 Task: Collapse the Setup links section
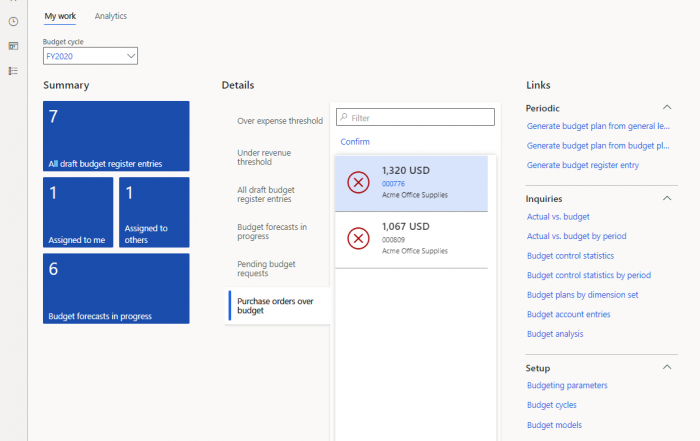[667, 367]
